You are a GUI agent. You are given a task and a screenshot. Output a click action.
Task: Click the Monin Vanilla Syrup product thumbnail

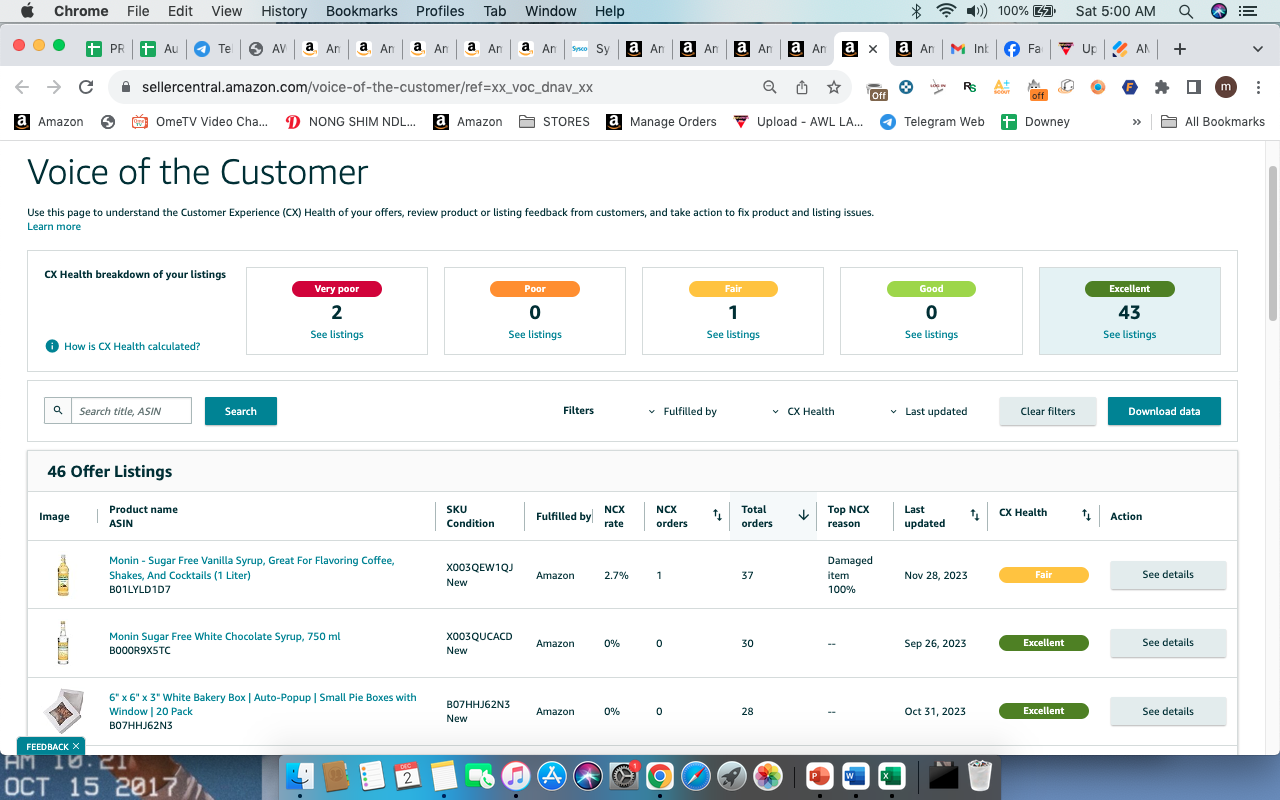click(x=63, y=575)
